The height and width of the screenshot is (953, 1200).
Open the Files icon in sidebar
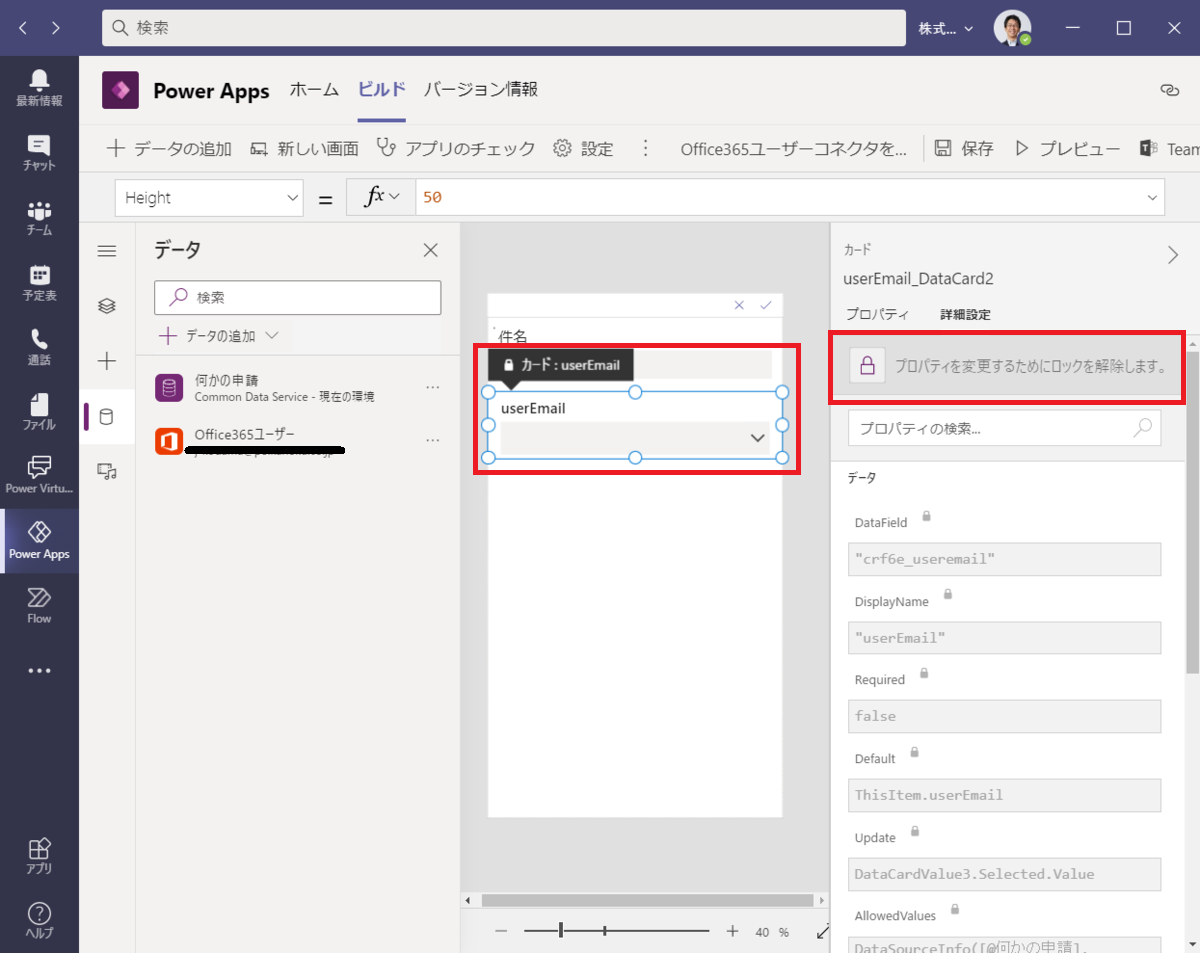[x=39, y=412]
